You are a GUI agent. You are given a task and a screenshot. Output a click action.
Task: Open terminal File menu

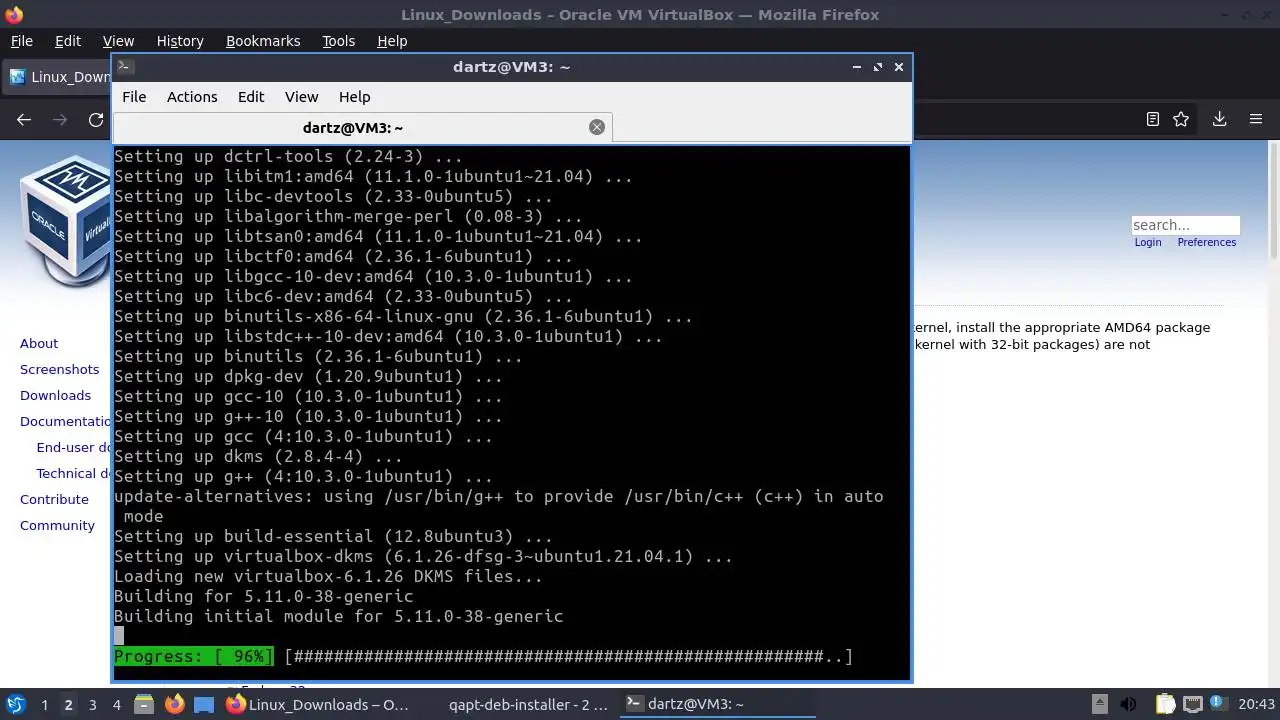pyautogui.click(x=134, y=97)
